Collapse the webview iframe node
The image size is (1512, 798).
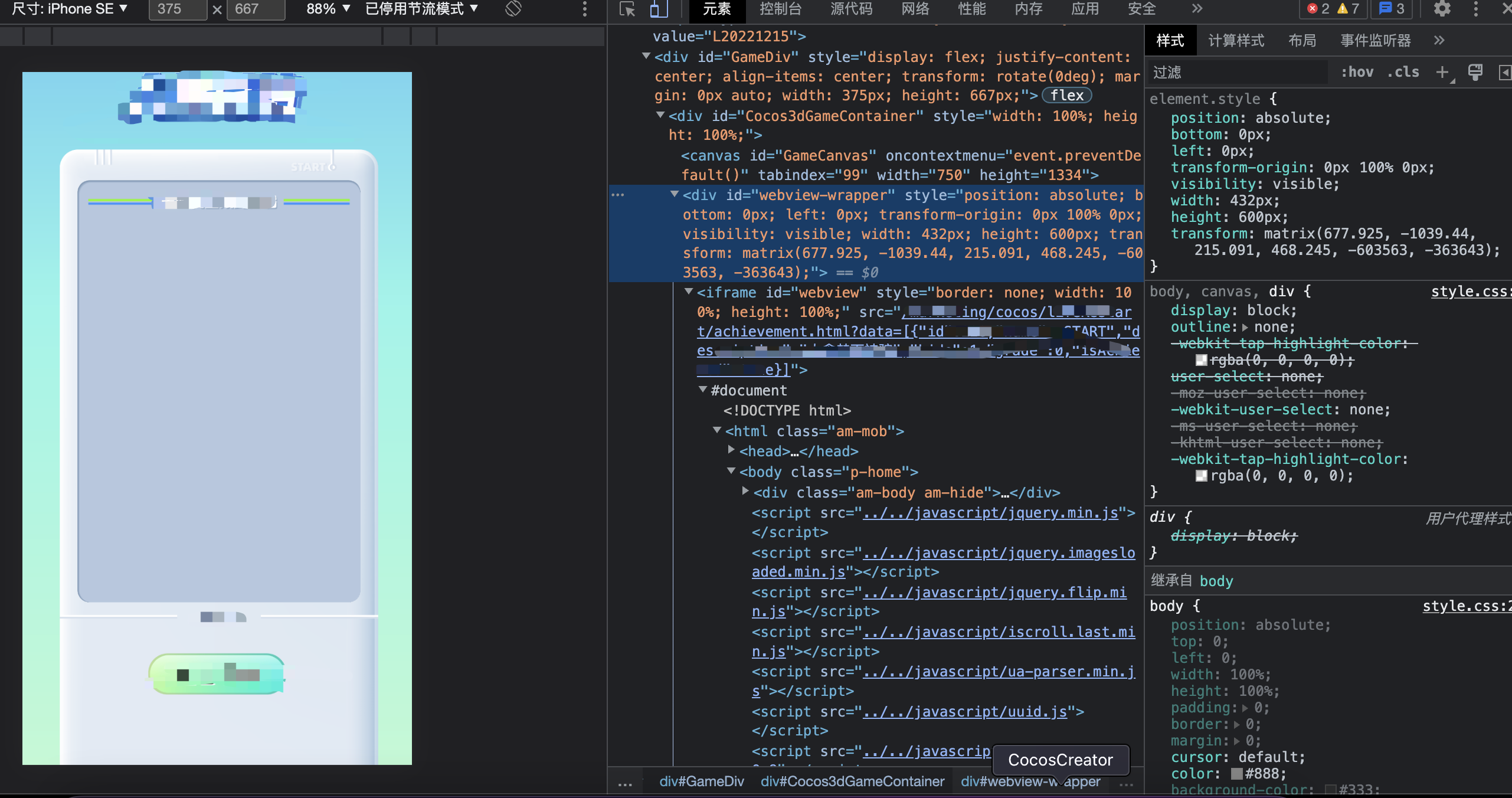tap(688, 292)
